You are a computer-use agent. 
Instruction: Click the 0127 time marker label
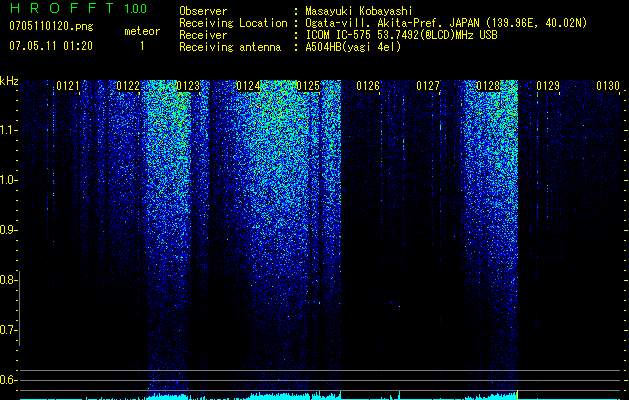click(428, 86)
